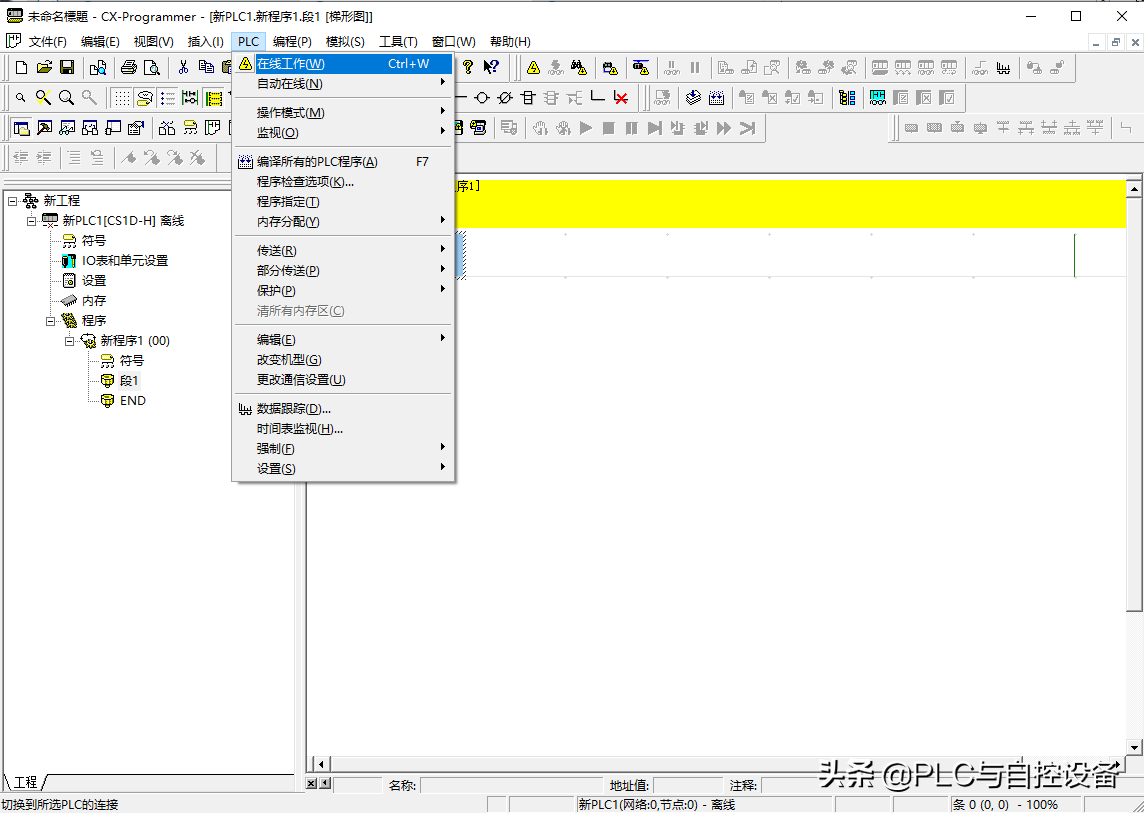Screen dimensions: 1144x813
Task: Click the 工程 tab at the bottom
Action: click(25, 782)
